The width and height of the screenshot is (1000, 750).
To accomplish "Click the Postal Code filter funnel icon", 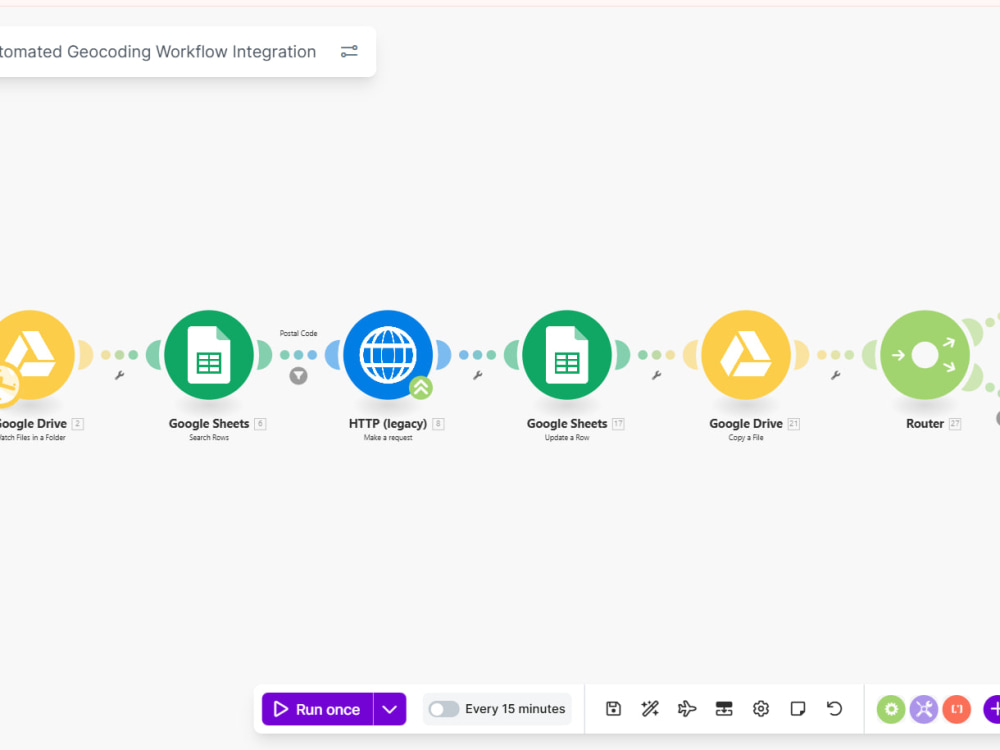I will (x=298, y=376).
